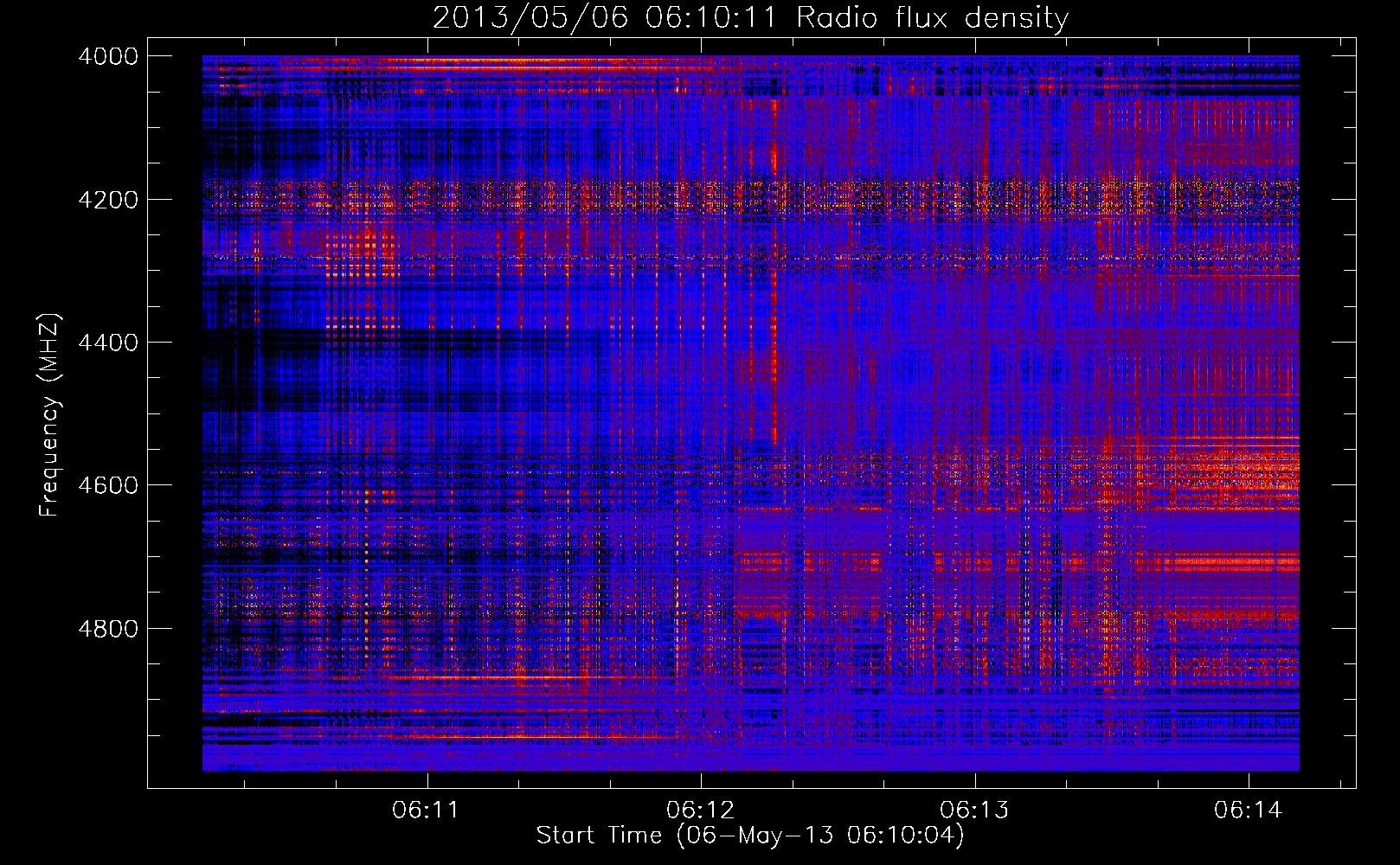The image size is (1400, 865).
Task: Click the plot title "2013/05/06 06:10:11 Radio flux density"
Action: (750, 17)
